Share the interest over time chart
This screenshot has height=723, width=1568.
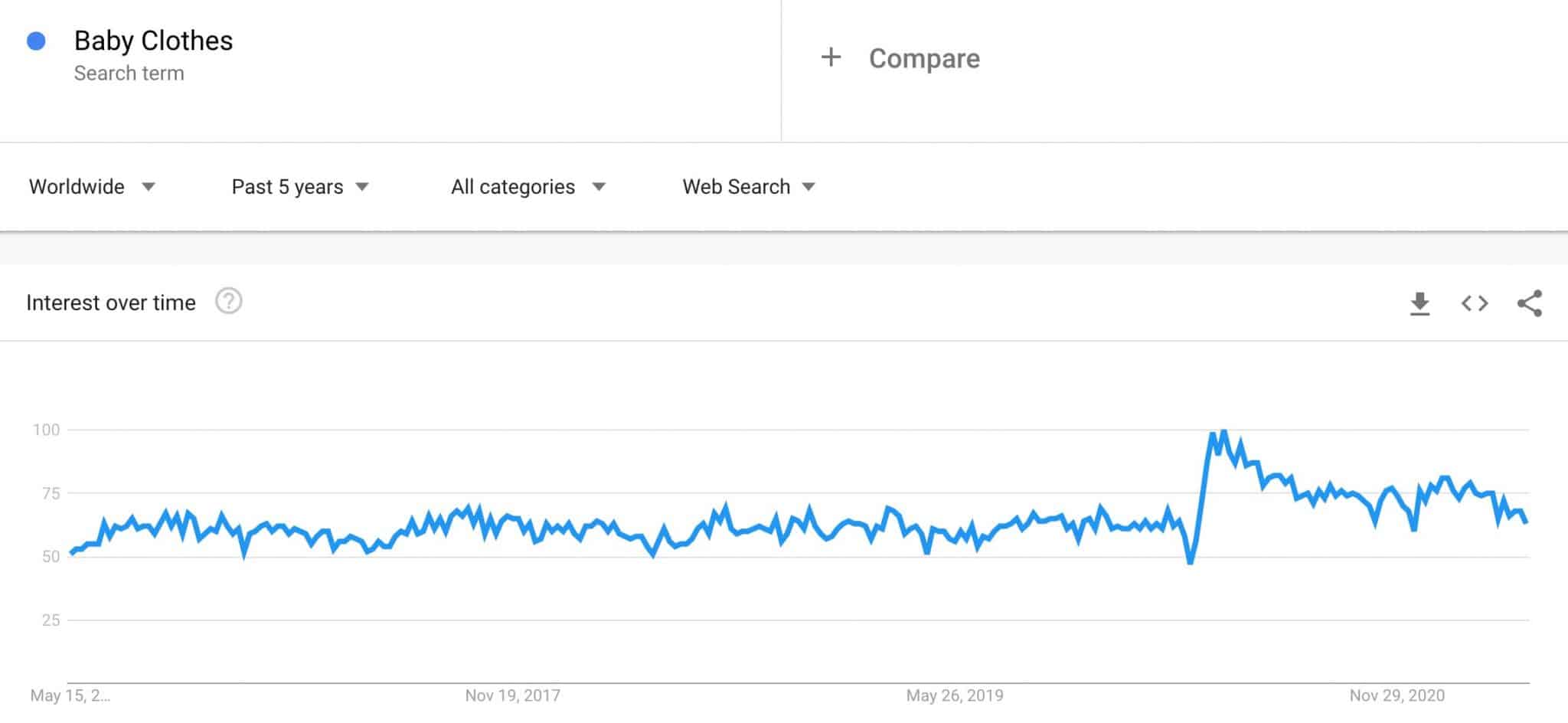[x=1528, y=303]
